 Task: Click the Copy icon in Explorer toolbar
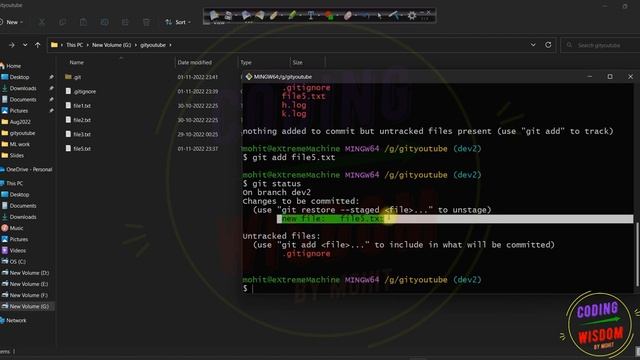coord(62,22)
